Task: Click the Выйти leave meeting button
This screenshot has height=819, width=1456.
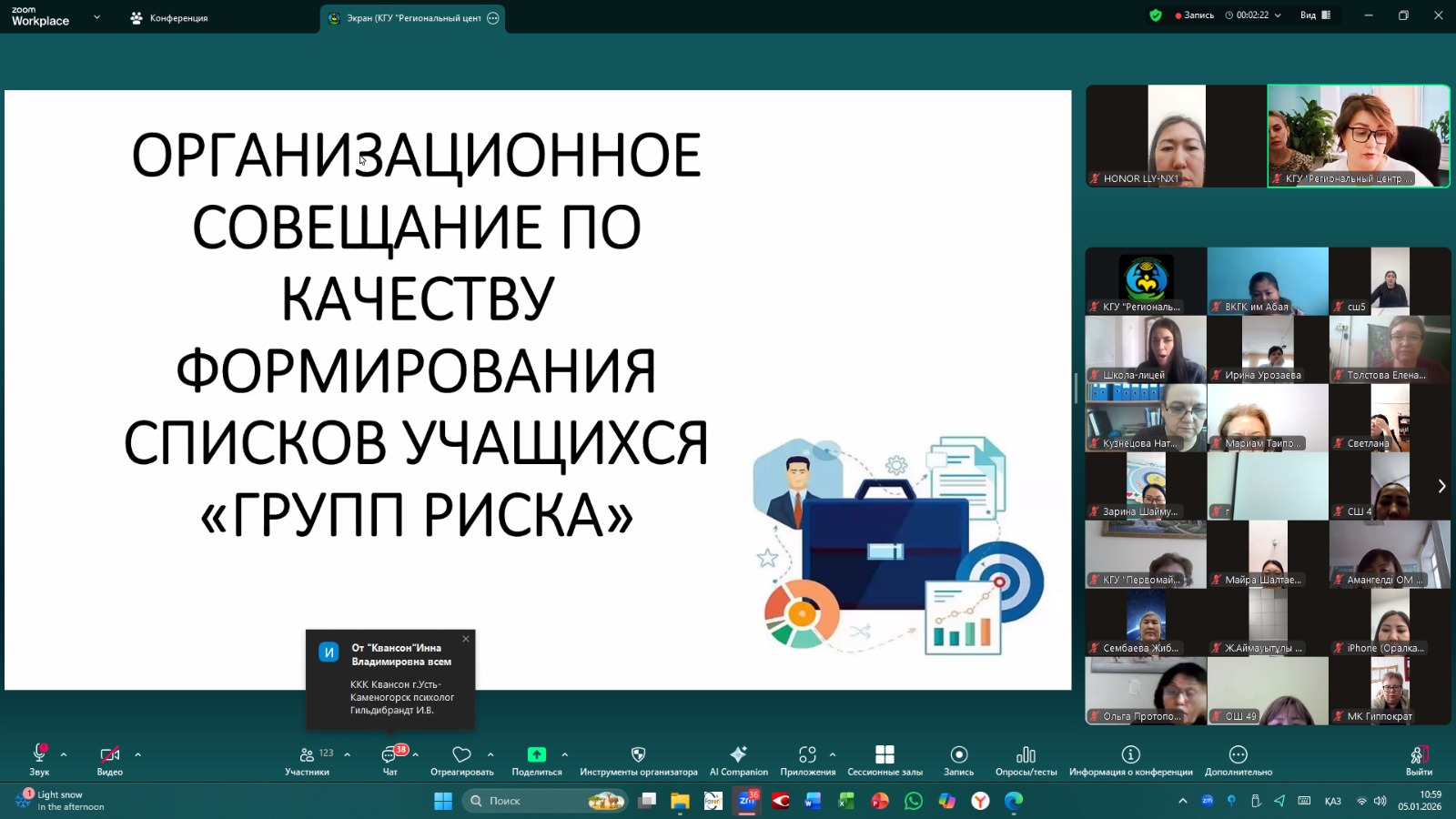Action: tap(1418, 760)
